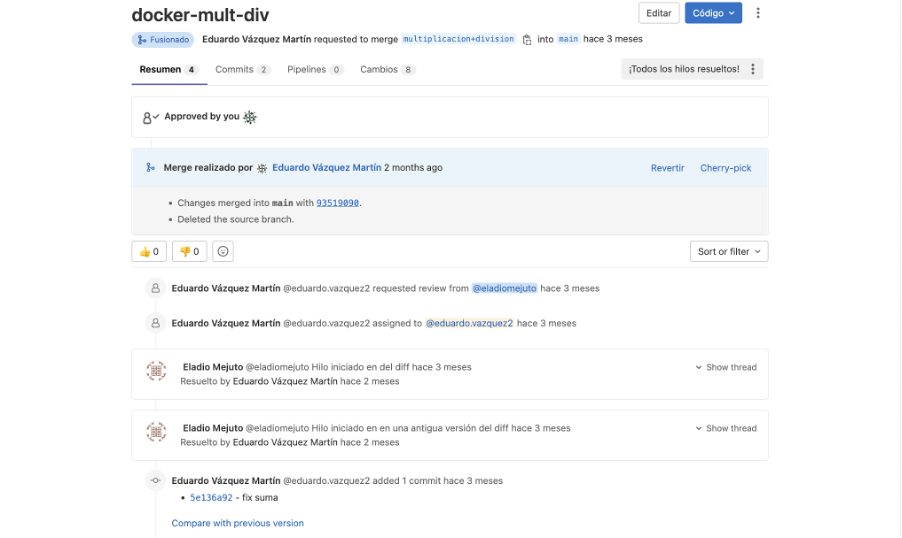Expand first Show thread toggle
Viewport: 902px width, 538px height.
click(726, 368)
